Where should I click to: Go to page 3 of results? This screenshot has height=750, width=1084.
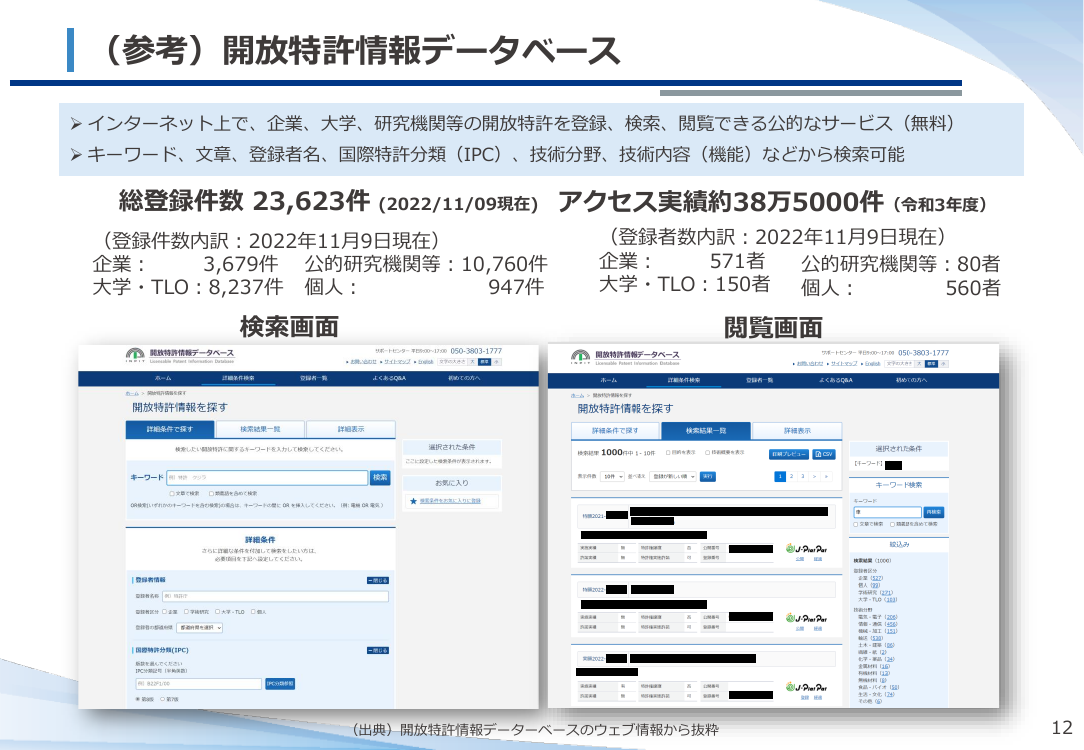(x=803, y=476)
